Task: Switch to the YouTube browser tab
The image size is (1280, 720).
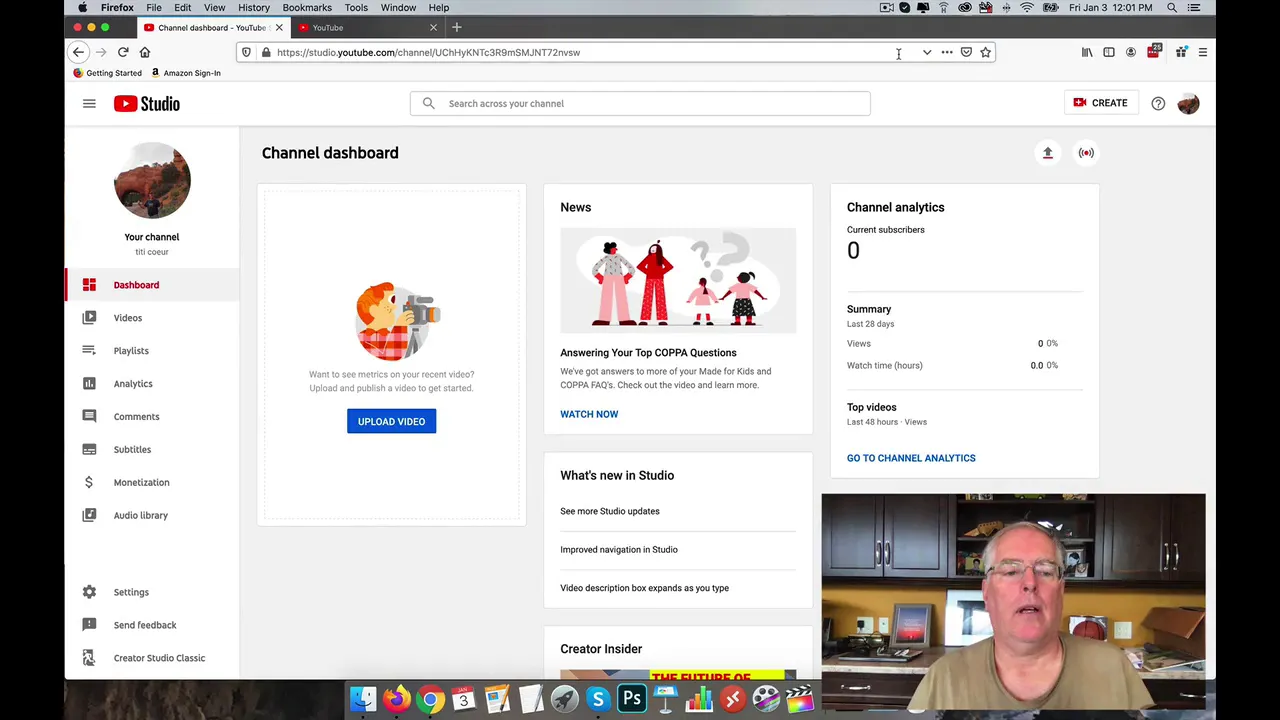Action: click(367, 27)
